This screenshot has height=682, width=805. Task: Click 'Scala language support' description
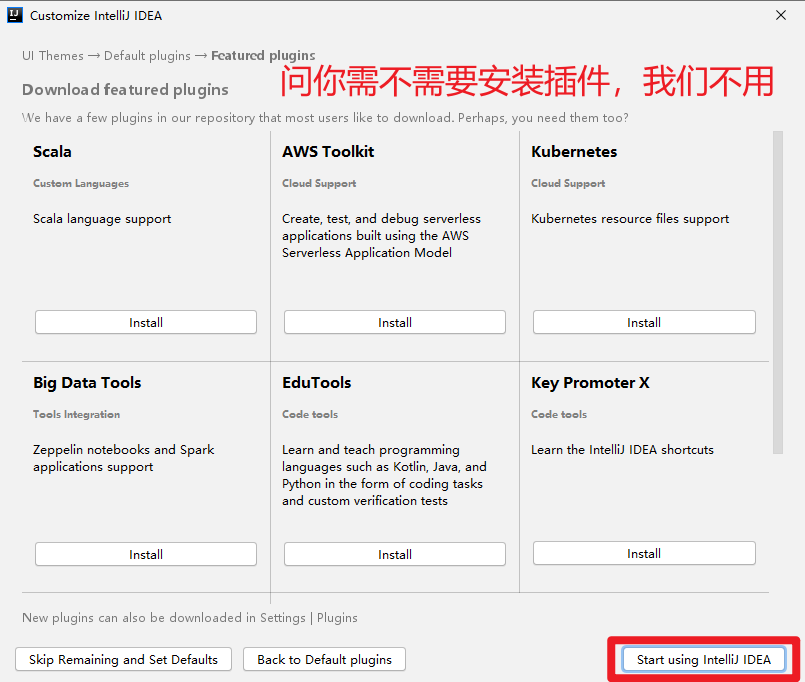[102, 219]
